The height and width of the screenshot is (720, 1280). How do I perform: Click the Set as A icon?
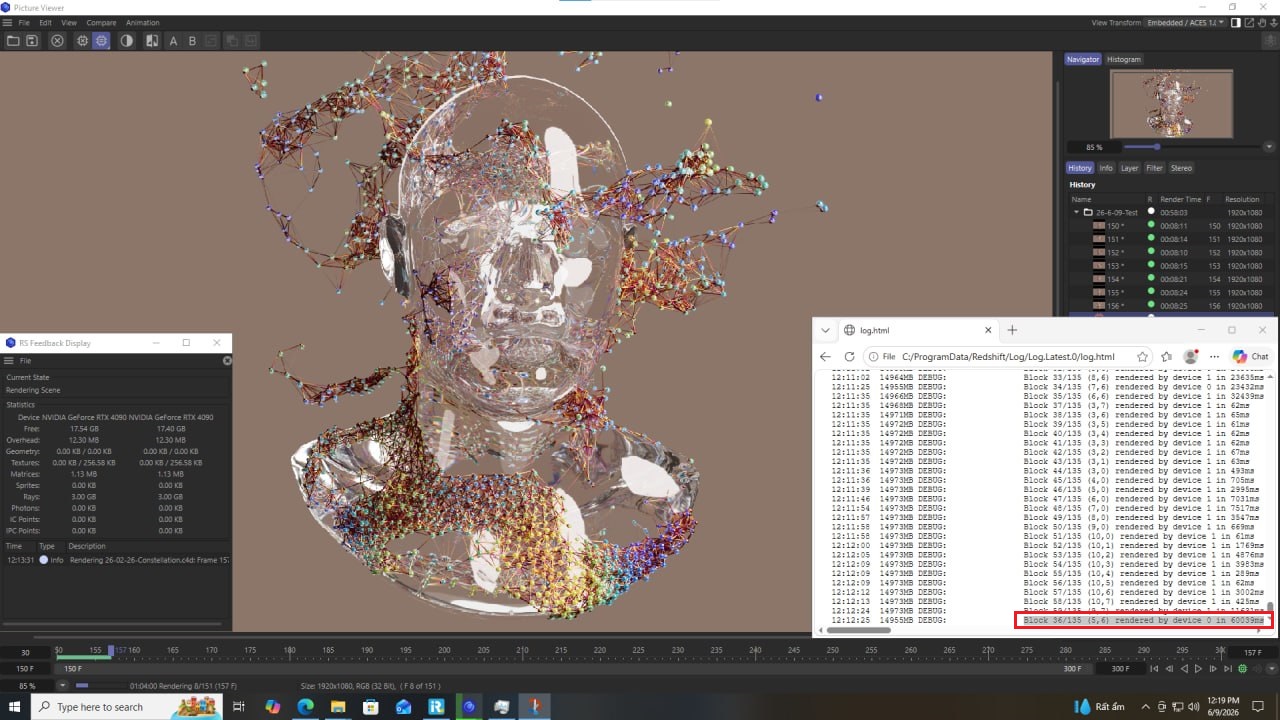pos(173,41)
